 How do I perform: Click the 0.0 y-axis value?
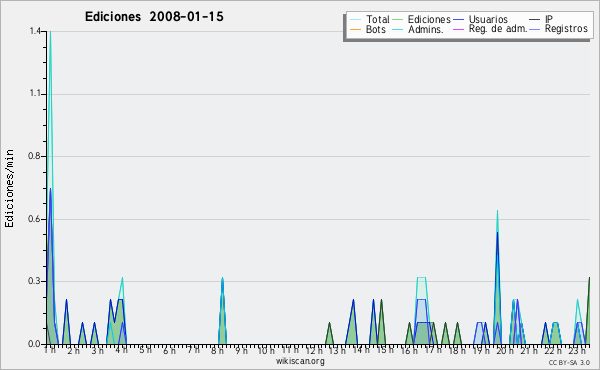click(34, 344)
